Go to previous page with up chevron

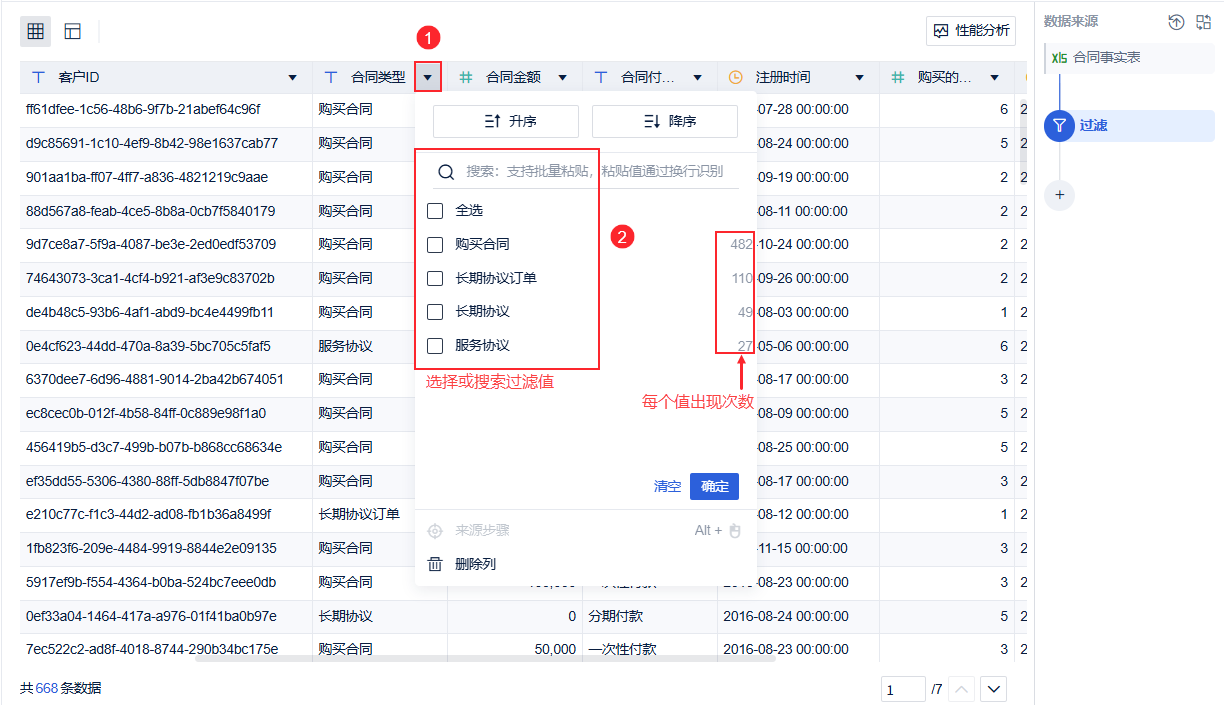[961, 689]
